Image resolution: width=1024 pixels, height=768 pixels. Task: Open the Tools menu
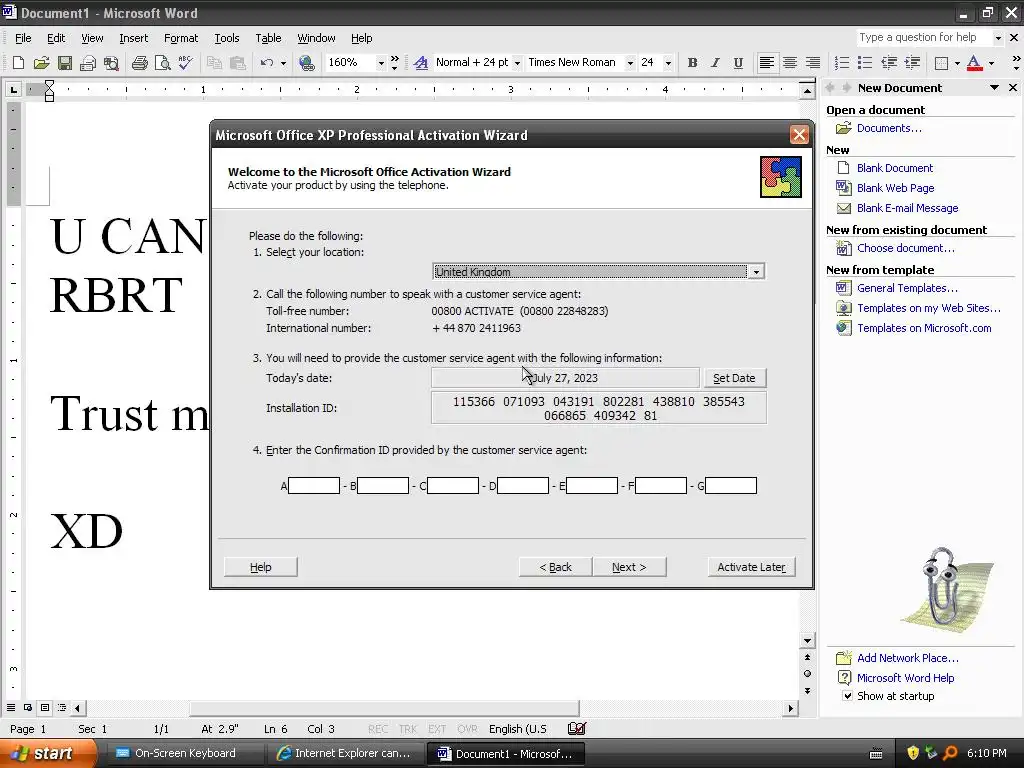tap(227, 38)
